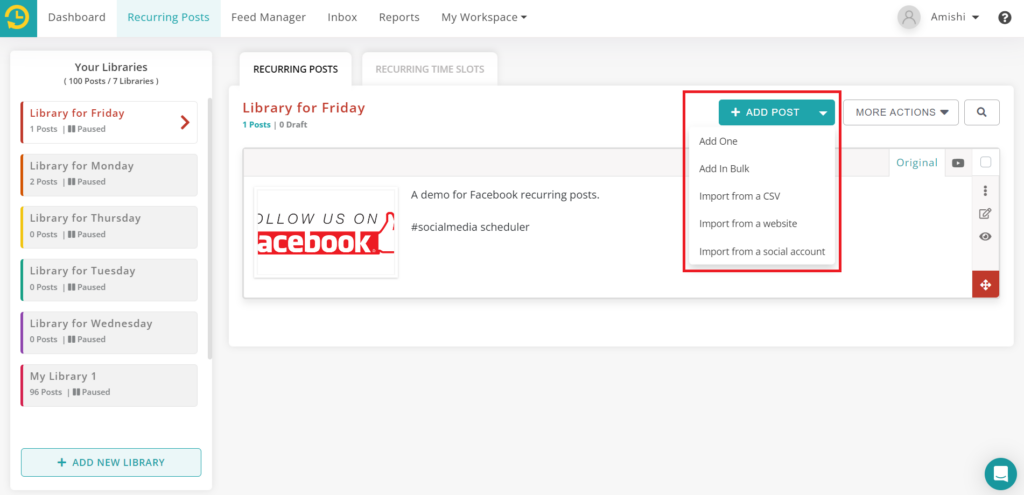This screenshot has height=495, width=1024.
Task: Go to the Dashboard page
Action: (76, 18)
